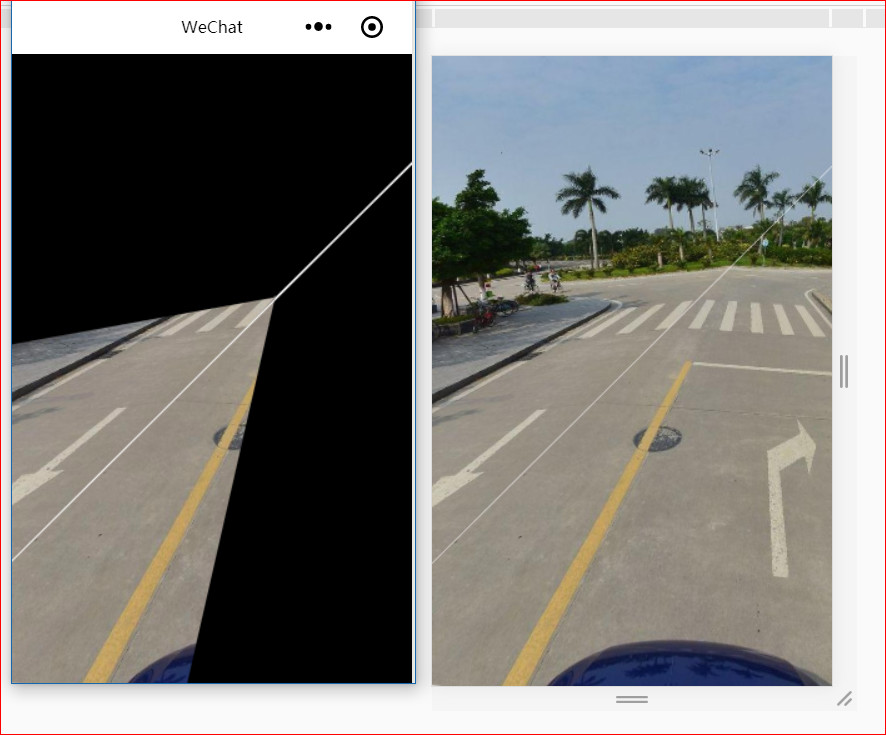The width and height of the screenshot is (886, 735).
Task: Open the three-dot menu beside WeChat title
Action: pos(318,27)
